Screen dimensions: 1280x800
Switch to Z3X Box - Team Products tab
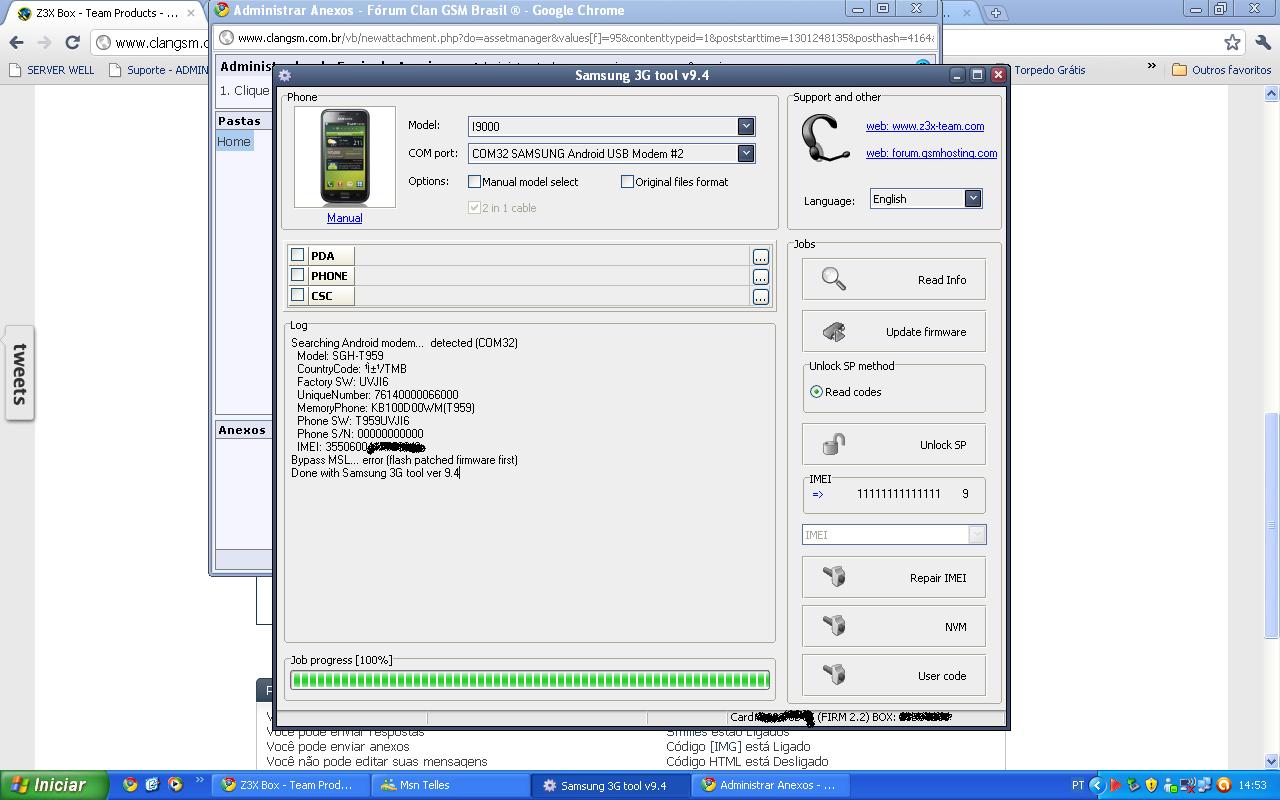pyautogui.click(x=105, y=13)
